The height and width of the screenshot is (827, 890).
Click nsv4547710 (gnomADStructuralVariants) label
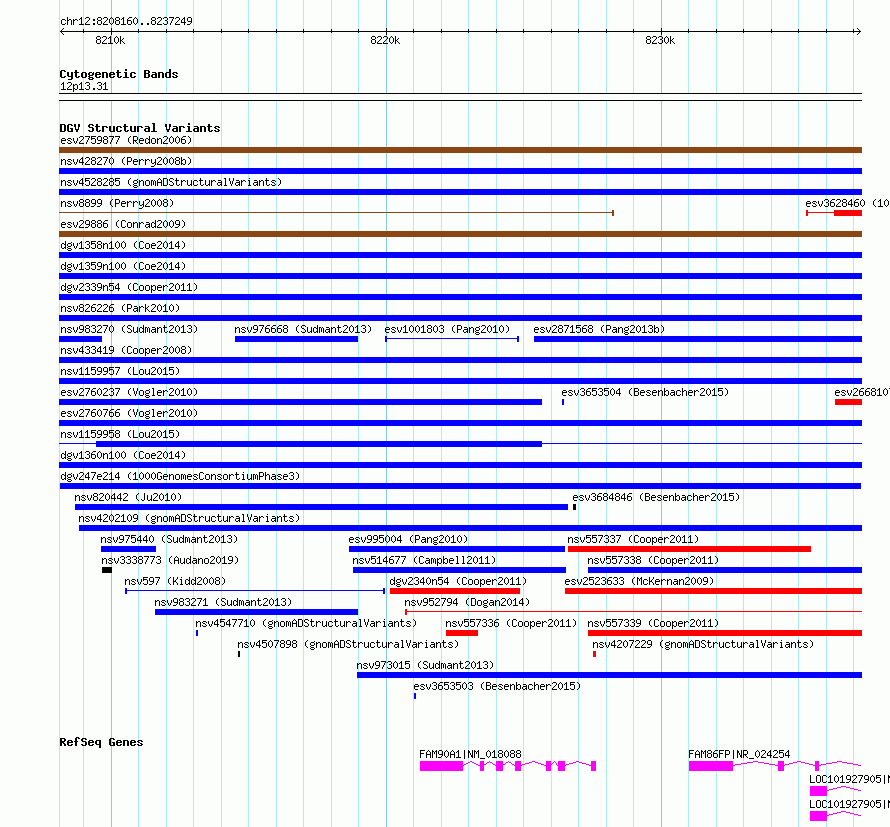pyautogui.click(x=306, y=623)
